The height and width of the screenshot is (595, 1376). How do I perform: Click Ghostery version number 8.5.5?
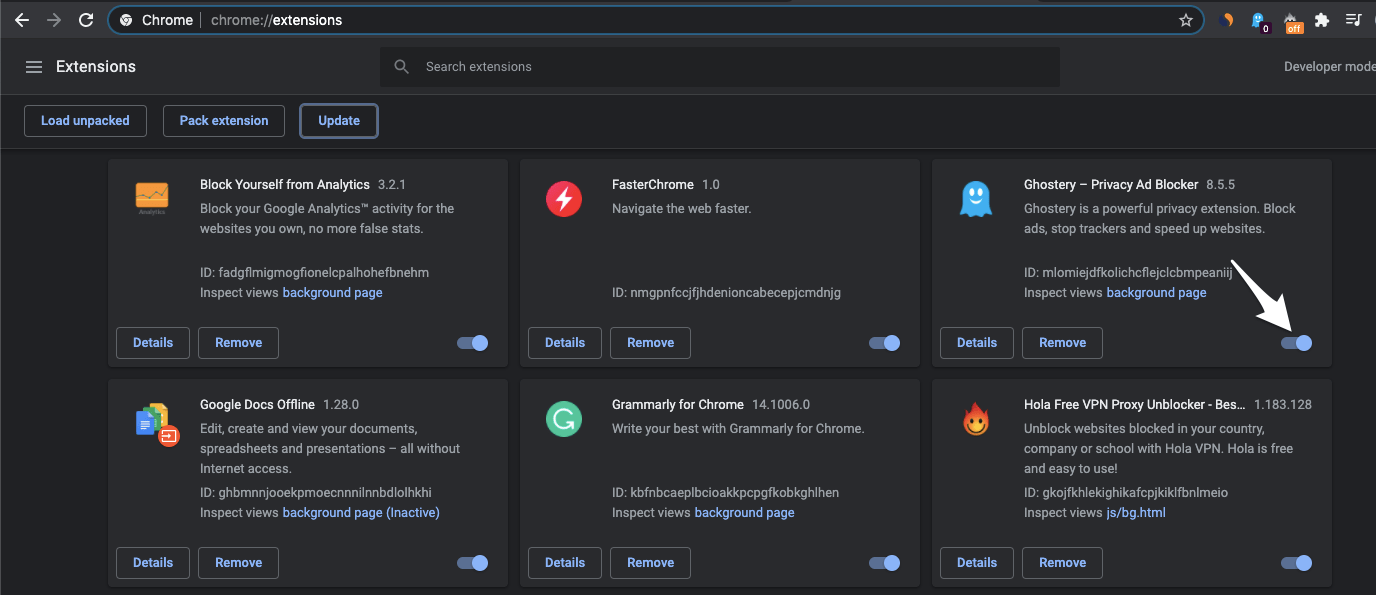click(1221, 185)
